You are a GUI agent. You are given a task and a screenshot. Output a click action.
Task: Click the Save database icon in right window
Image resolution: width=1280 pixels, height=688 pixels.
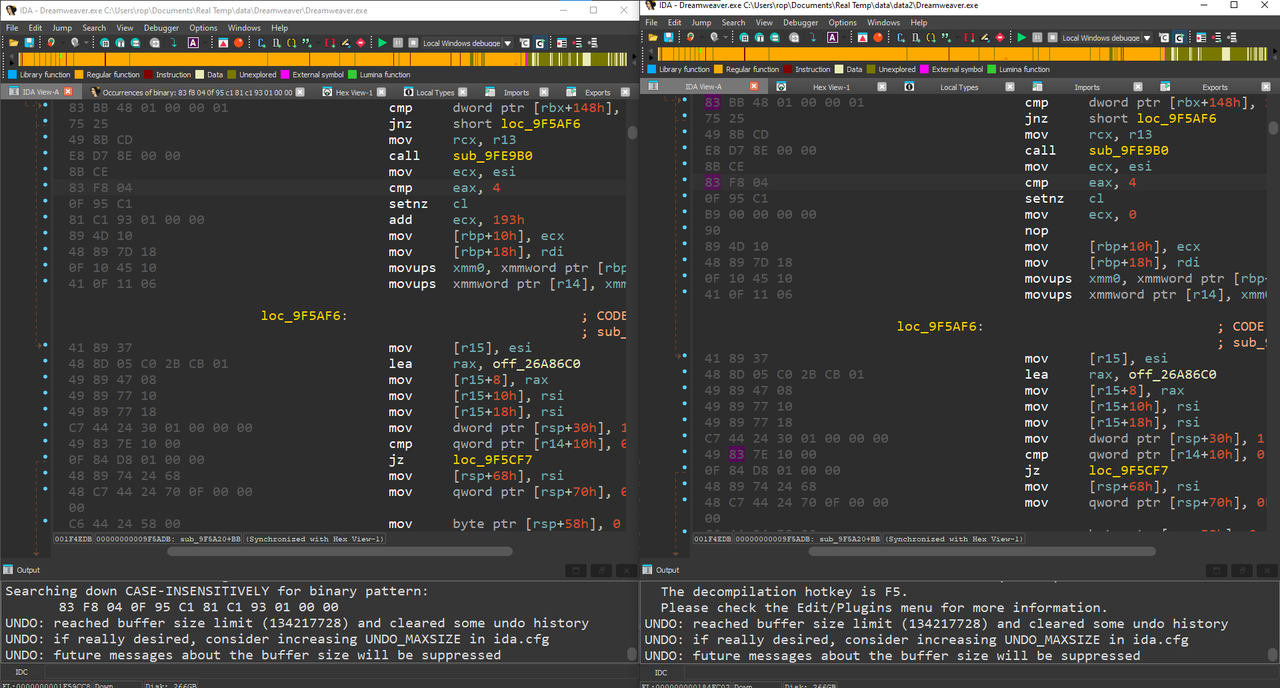point(668,37)
